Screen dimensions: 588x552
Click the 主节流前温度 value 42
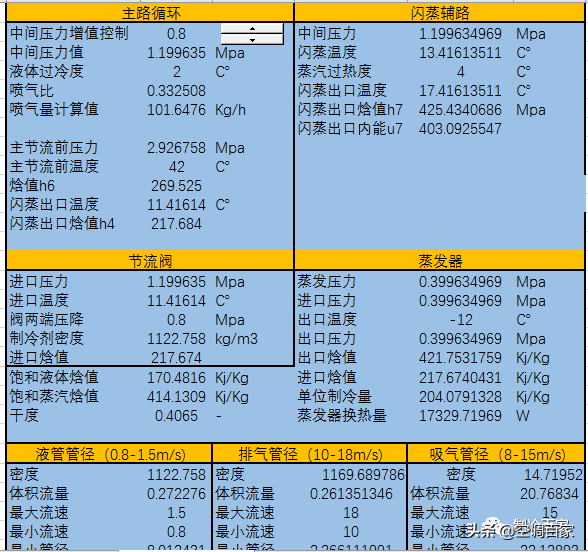pyautogui.click(x=176, y=166)
